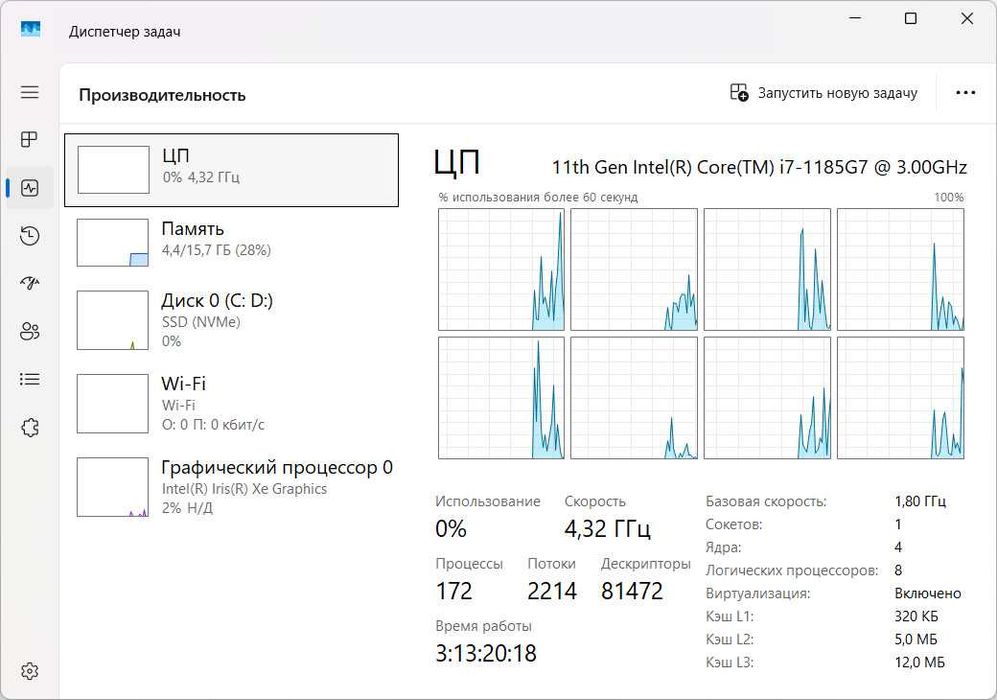Screen dimensions: 997x700
Task: Click memory usage 4,4/15,7 ГБ (28%) text
Action: 216,250
